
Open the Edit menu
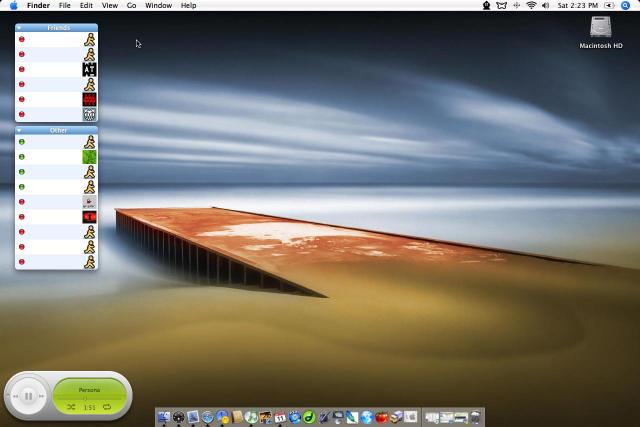tap(86, 5)
